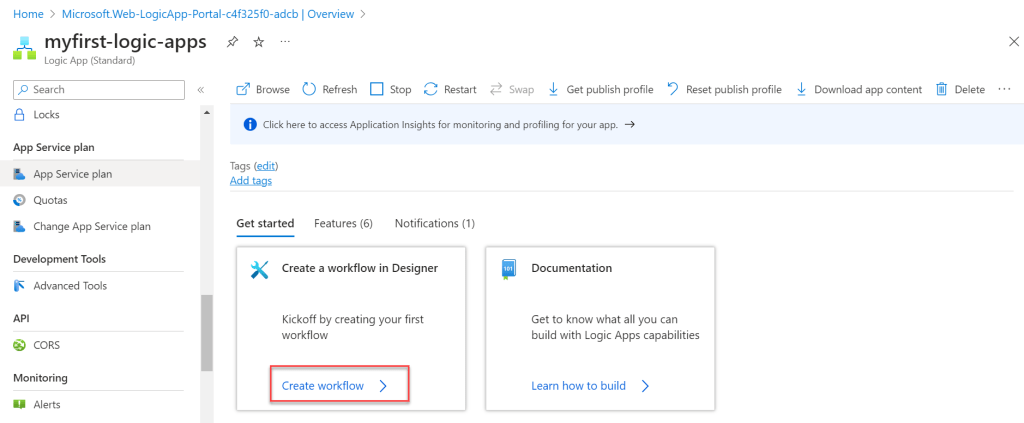Click the Logic App resource icon

click(x=24, y=48)
